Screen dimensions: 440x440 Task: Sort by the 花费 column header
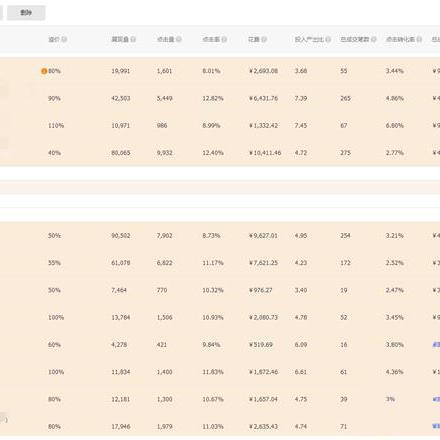click(x=254, y=39)
